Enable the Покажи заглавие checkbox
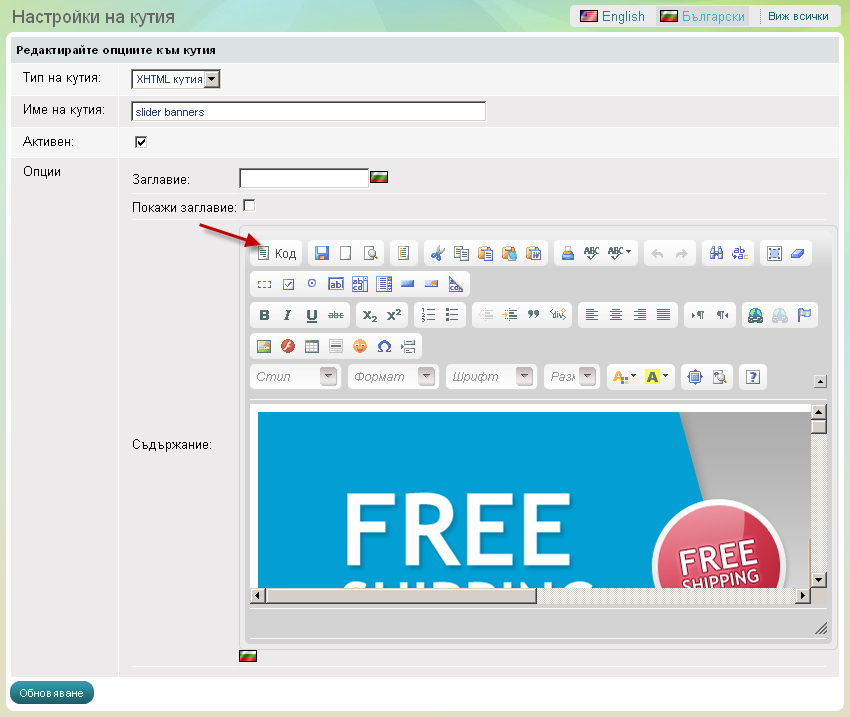This screenshot has width=850, height=717. [x=249, y=206]
